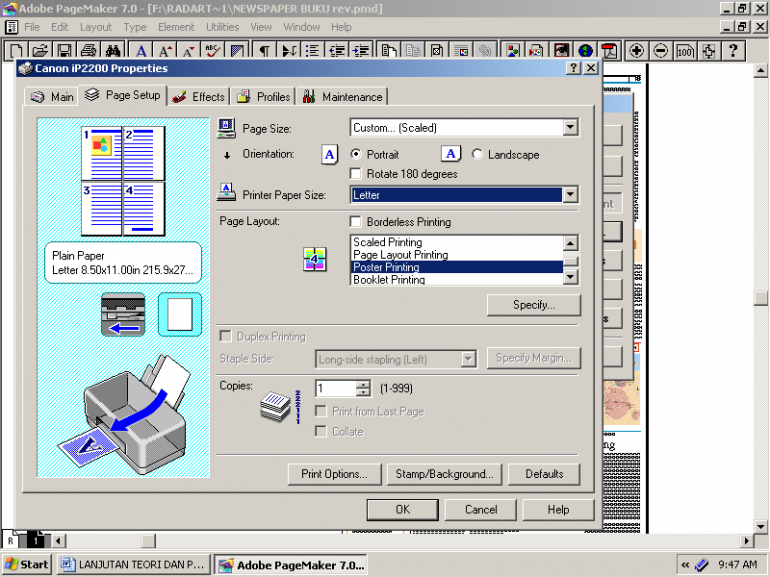Switch to the Effects tab
Screen dimensions: 770x577
pos(199,97)
